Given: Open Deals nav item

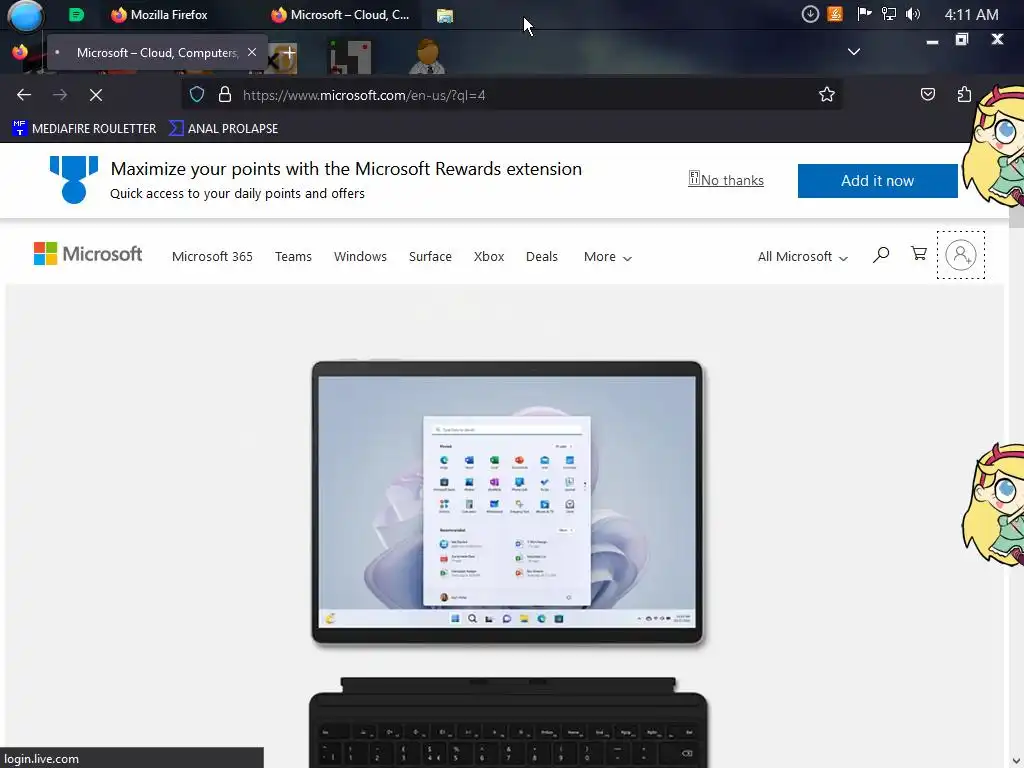Looking at the screenshot, I should coord(542,256).
